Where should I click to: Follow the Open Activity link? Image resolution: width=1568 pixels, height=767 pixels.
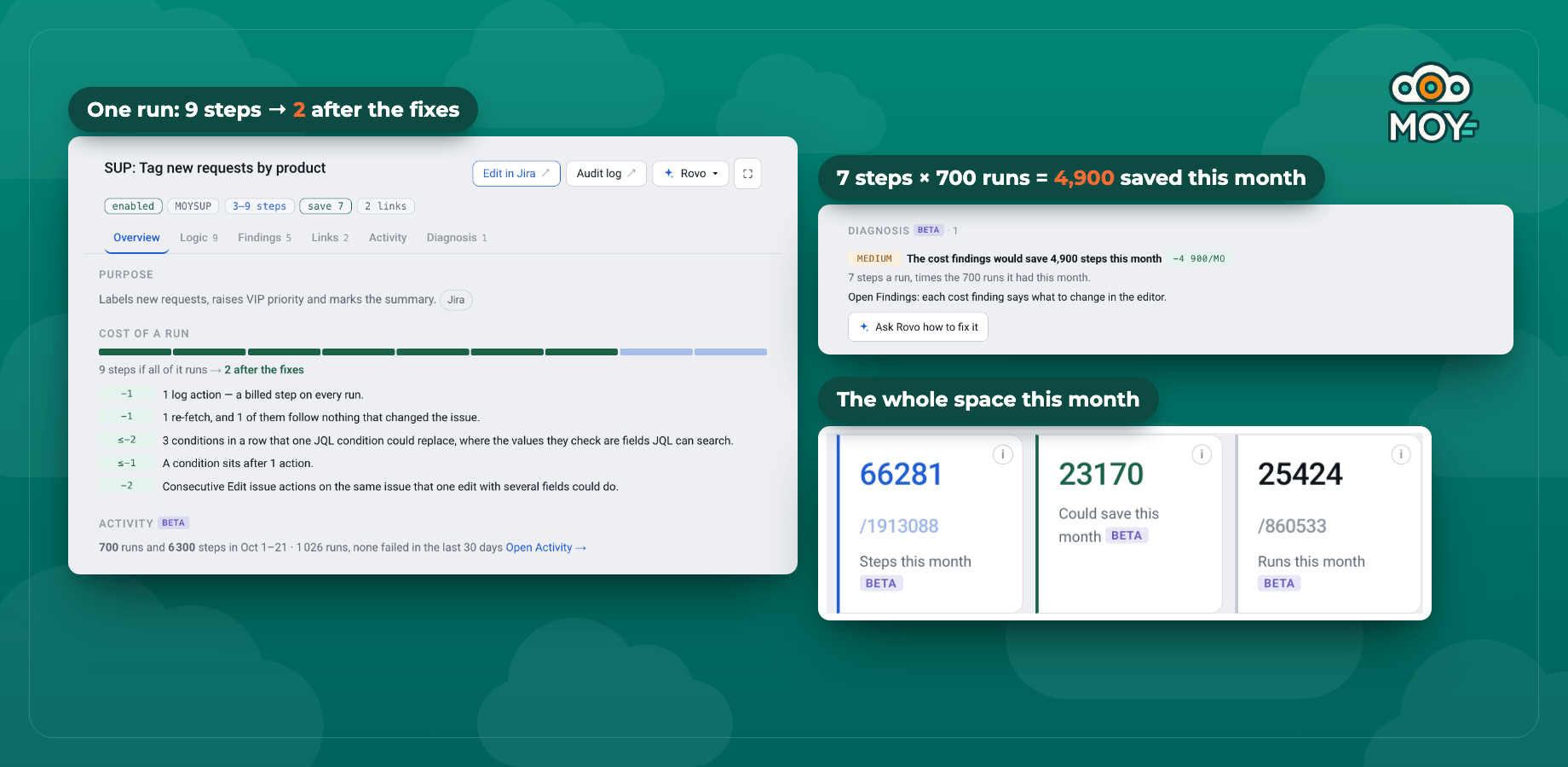(546, 547)
